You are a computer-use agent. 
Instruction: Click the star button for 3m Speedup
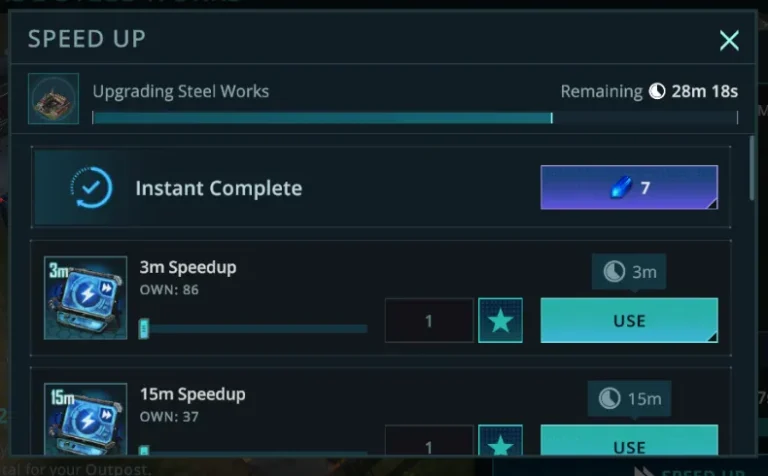pos(500,320)
